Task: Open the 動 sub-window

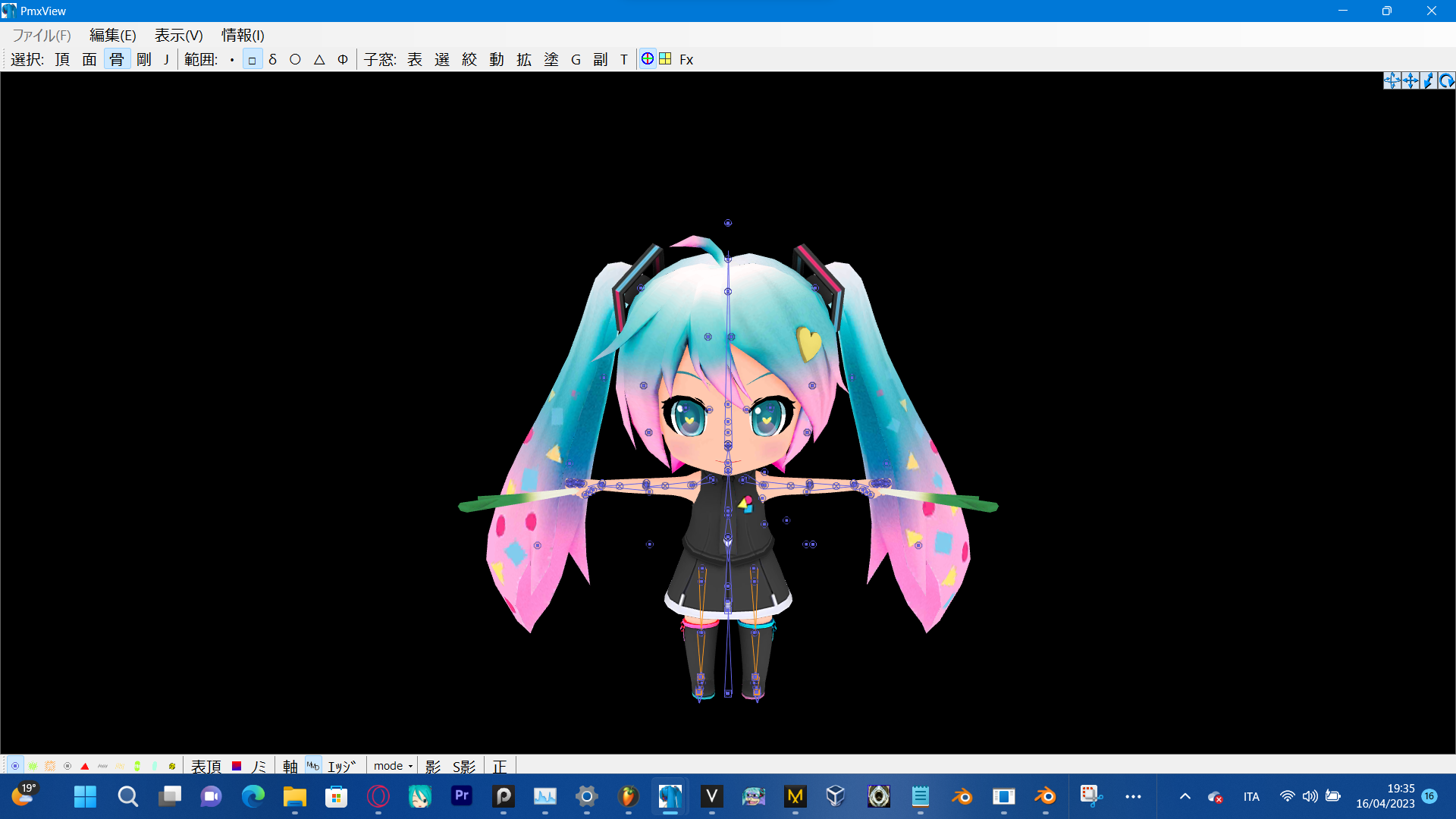Action: (497, 59)
